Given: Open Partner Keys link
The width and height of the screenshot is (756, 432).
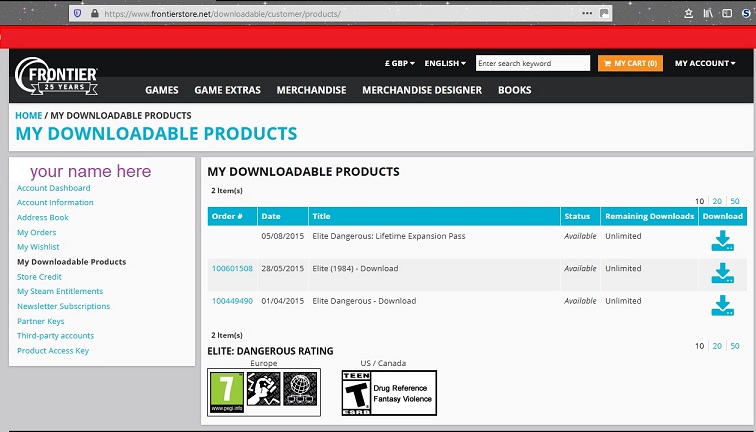Looking at the screenshot, I should pyautogui.click(x=40, y=321).
